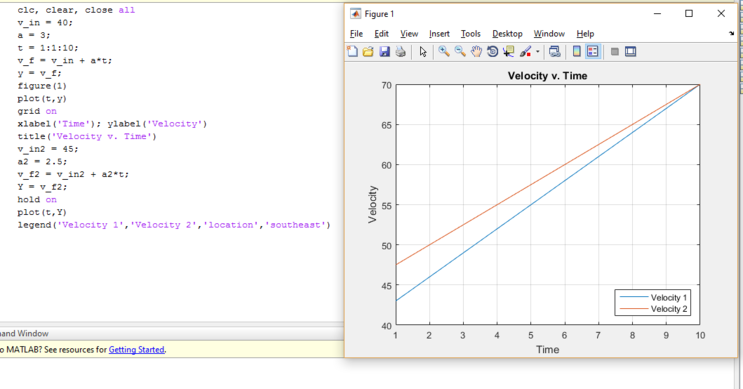Open the Edit menu in Figure 1
743x389 pixels.
pos(381,34)
